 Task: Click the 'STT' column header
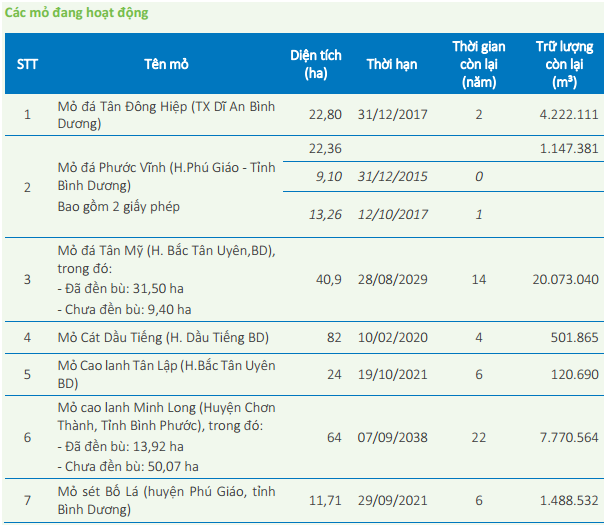[27, 64]
